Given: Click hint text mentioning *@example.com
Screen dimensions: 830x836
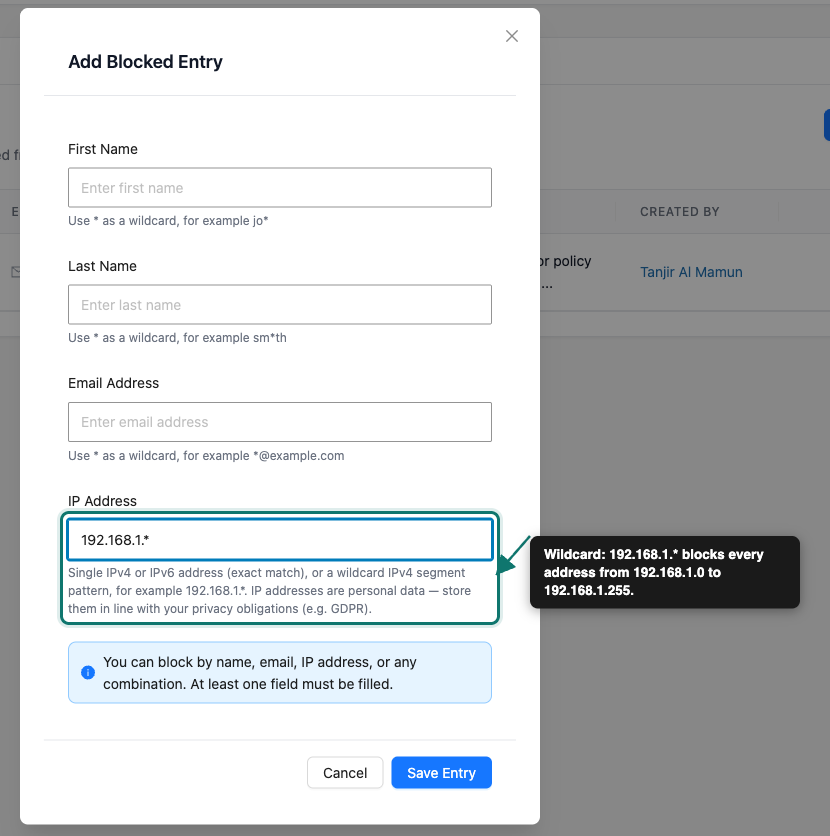Looking at the screenshot, I should (206, 456).
